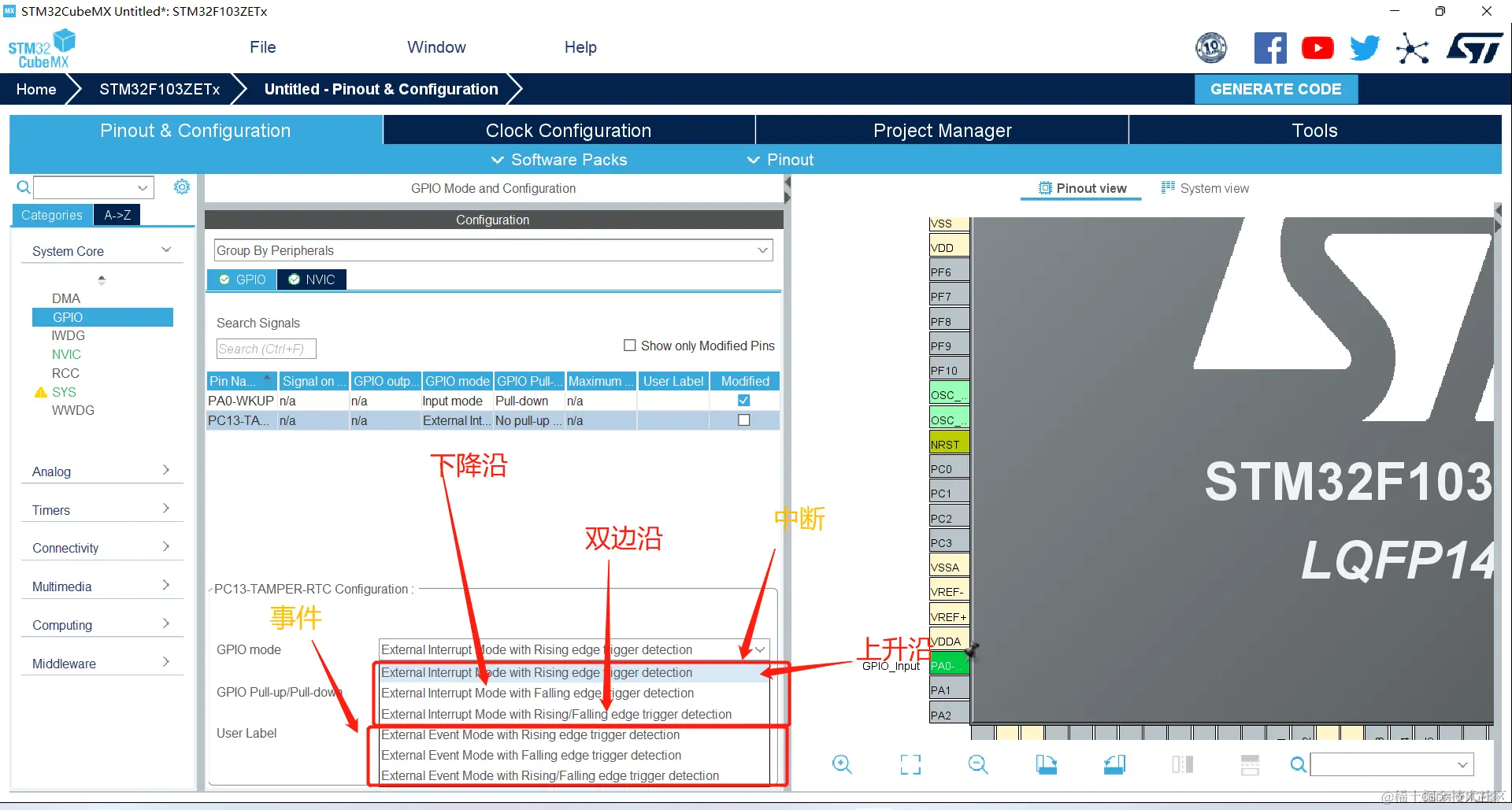Click the pin search magnifier icon
1512x810 pixels.
coord(1298,764)
